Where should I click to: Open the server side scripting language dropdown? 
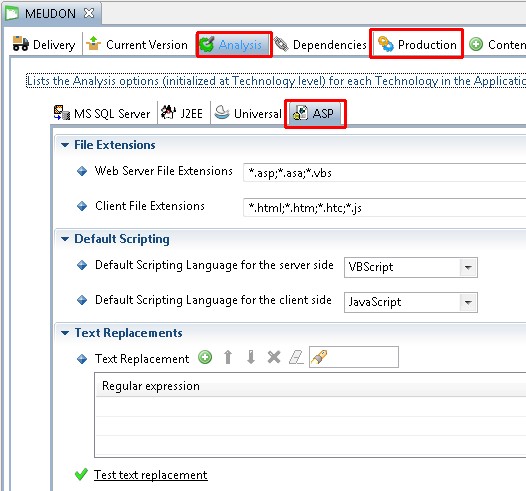click(x=468, y=268)
